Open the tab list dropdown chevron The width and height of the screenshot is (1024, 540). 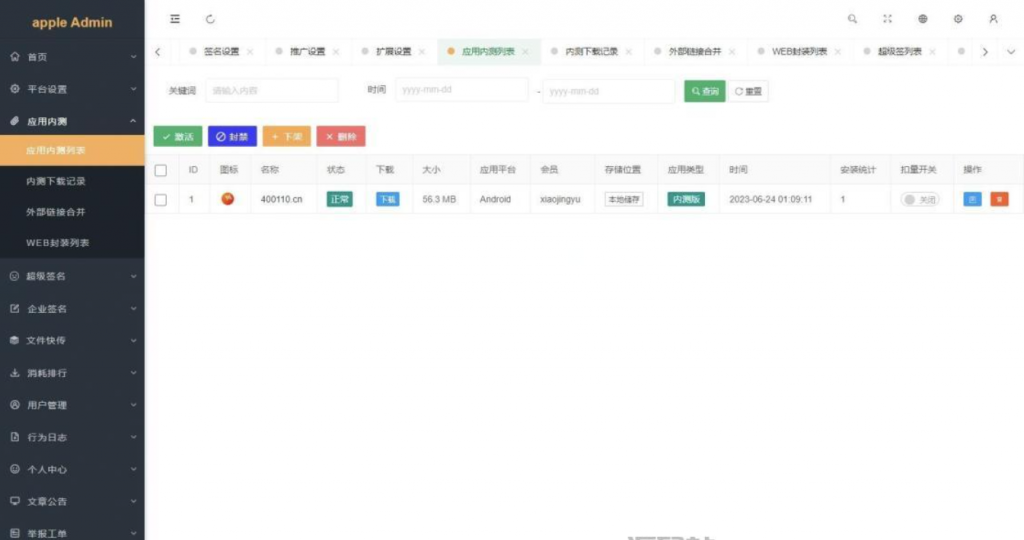[x=1011, y=52]
